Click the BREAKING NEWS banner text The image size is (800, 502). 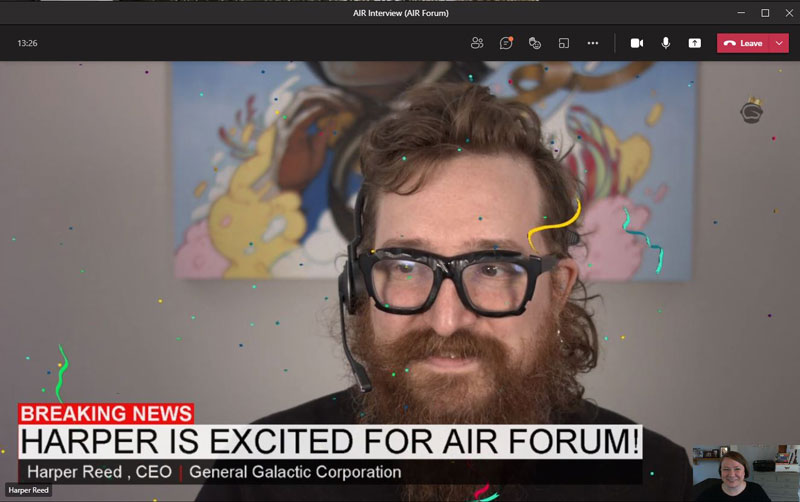coord(106,413)
